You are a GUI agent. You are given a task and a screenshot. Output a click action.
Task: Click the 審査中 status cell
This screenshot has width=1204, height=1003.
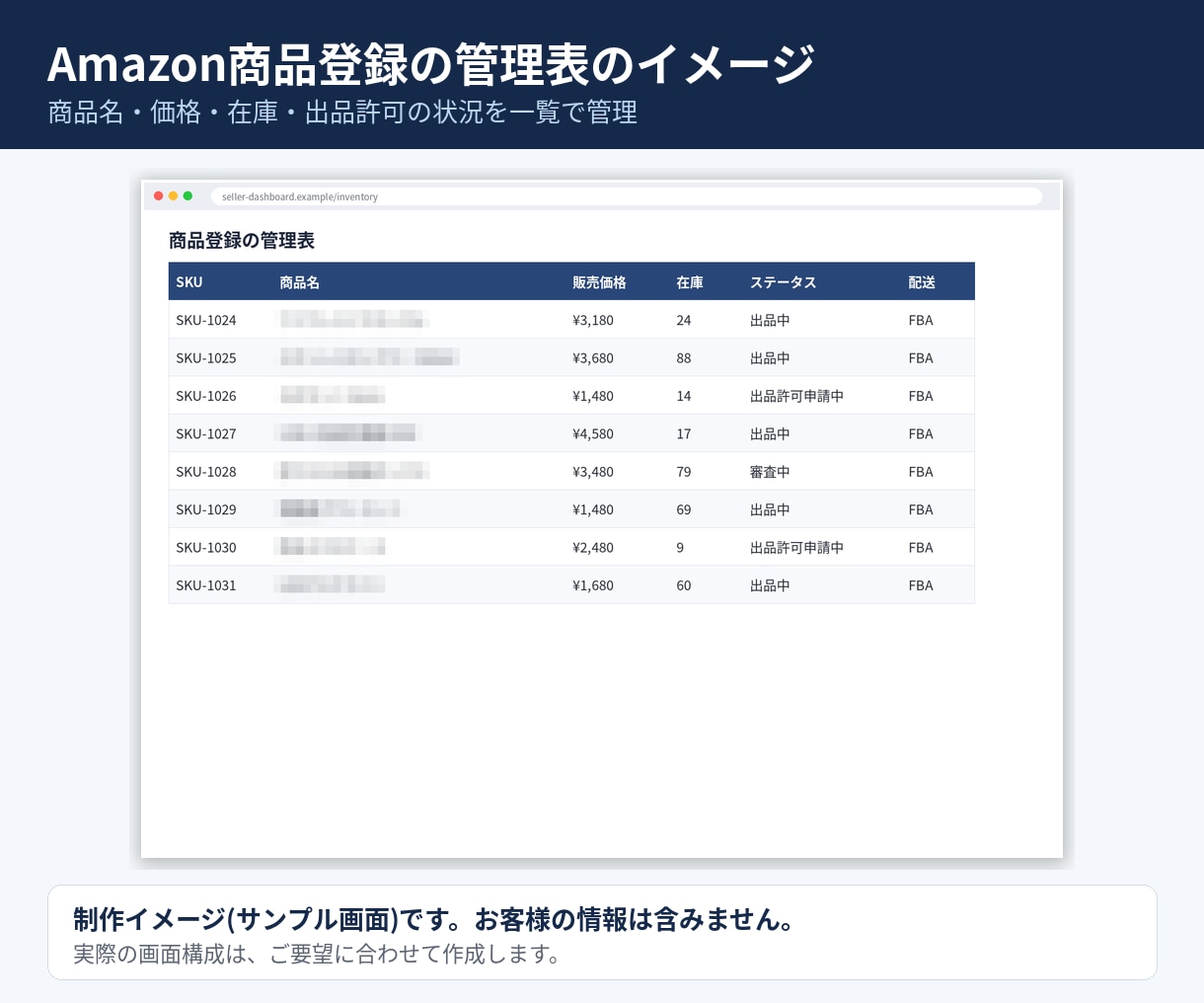click(770, 472)
